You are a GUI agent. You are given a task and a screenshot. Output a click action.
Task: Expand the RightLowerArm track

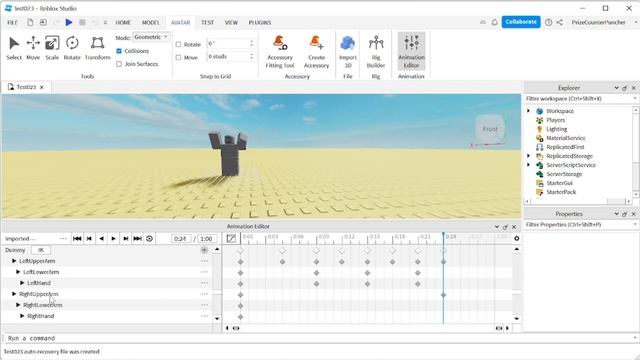[18, 305]
